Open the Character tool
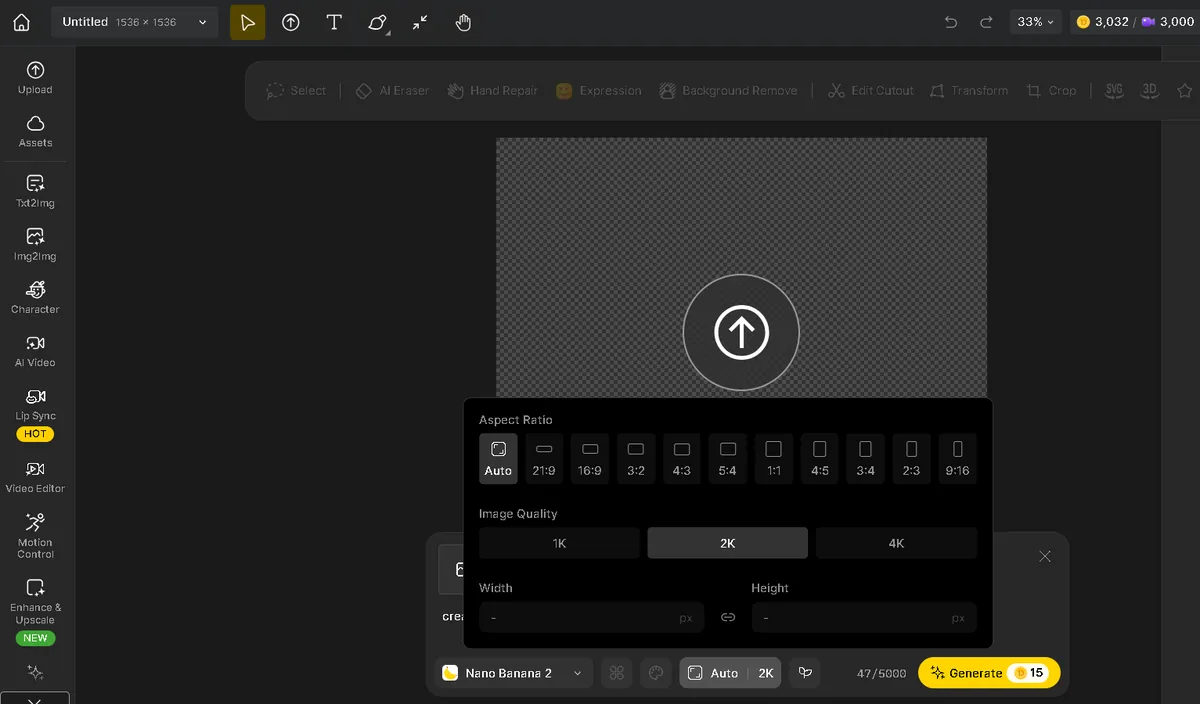Image resolution: width=1200 pixels, height=704 pixels. tap(35, 296)
